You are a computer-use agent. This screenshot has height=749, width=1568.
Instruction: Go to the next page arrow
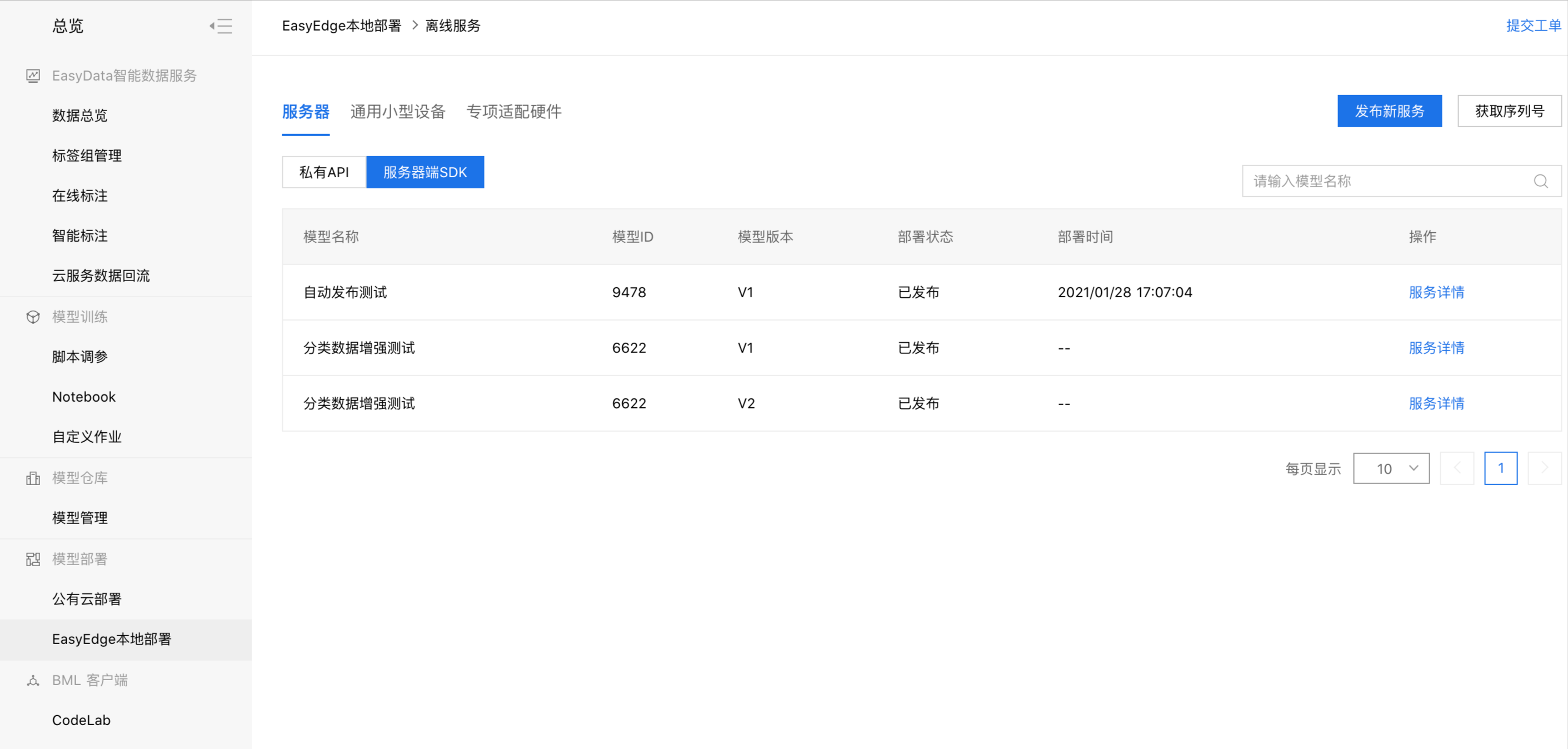tap(1544, 468)
